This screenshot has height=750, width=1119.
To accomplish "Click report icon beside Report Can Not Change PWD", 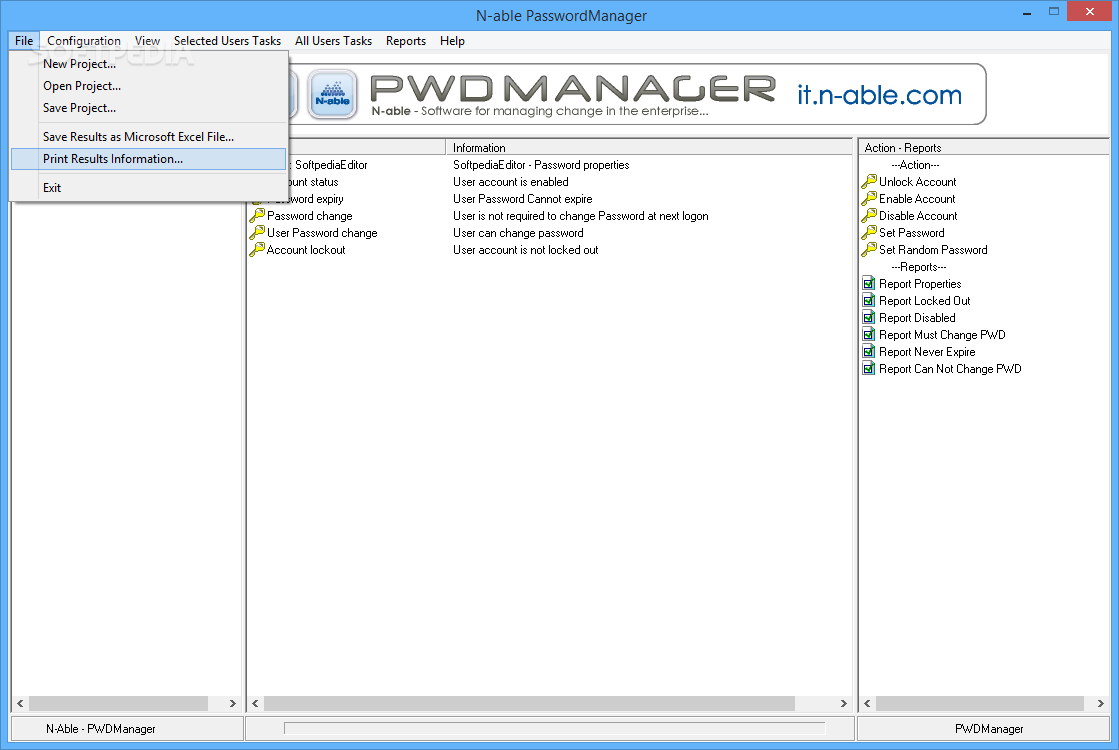I will click(x=869, y=369).
